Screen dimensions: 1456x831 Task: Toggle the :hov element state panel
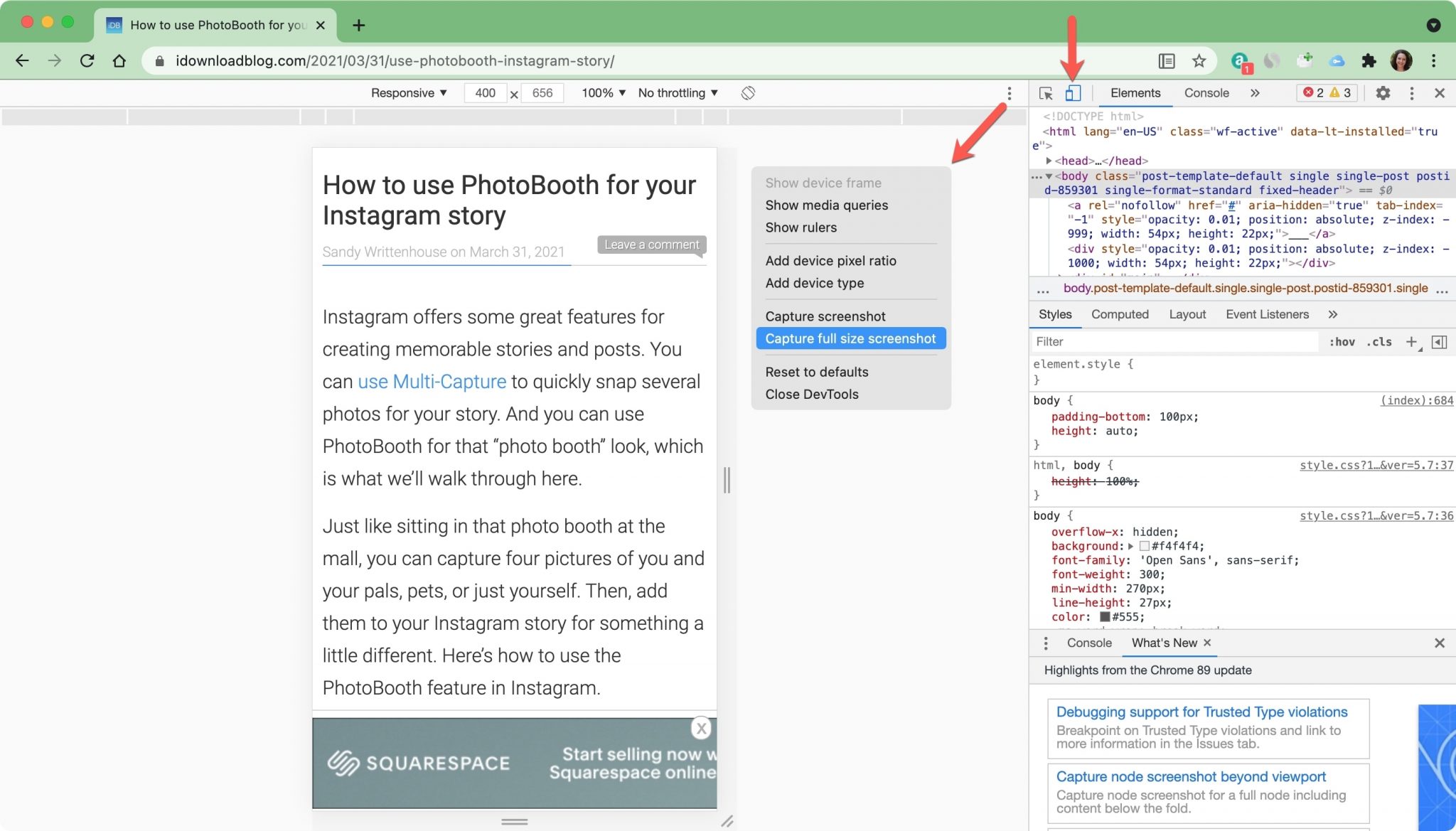pos(1342,342)
